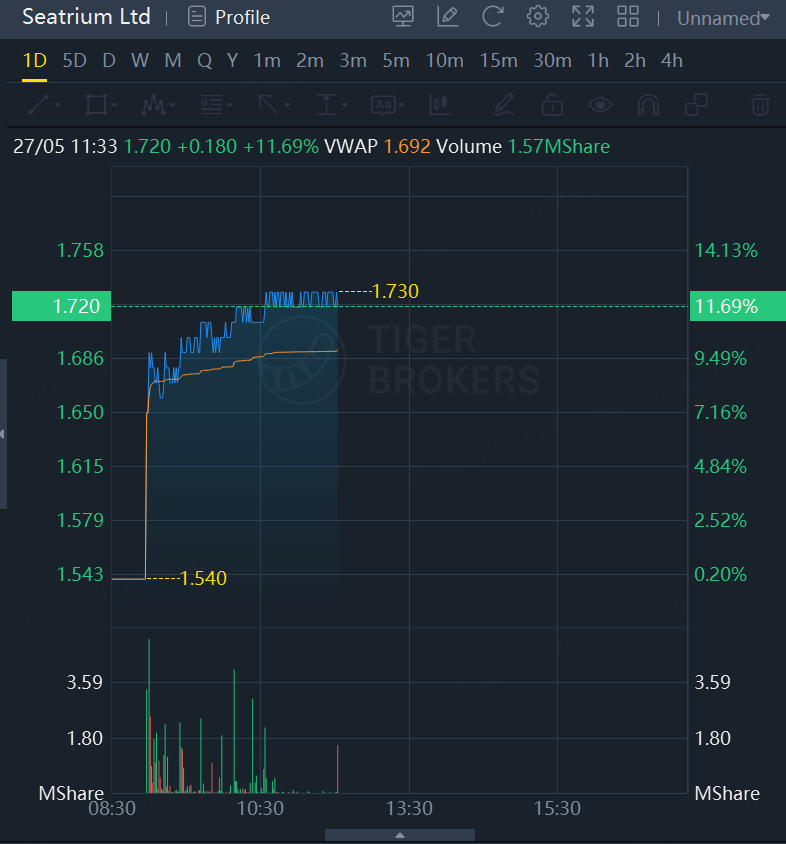Toggle drawing visibility eye icon
Image resolution: width=786 pixels, height=844 pixels.
(x=600, y=104)
